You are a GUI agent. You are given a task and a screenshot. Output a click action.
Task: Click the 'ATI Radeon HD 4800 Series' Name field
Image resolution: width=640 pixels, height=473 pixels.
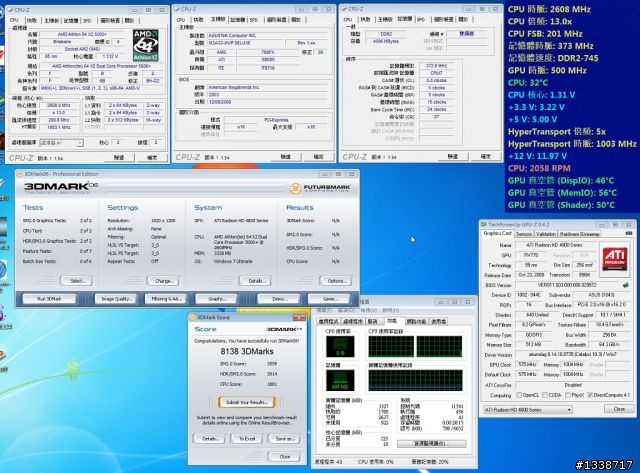(554, 245)
